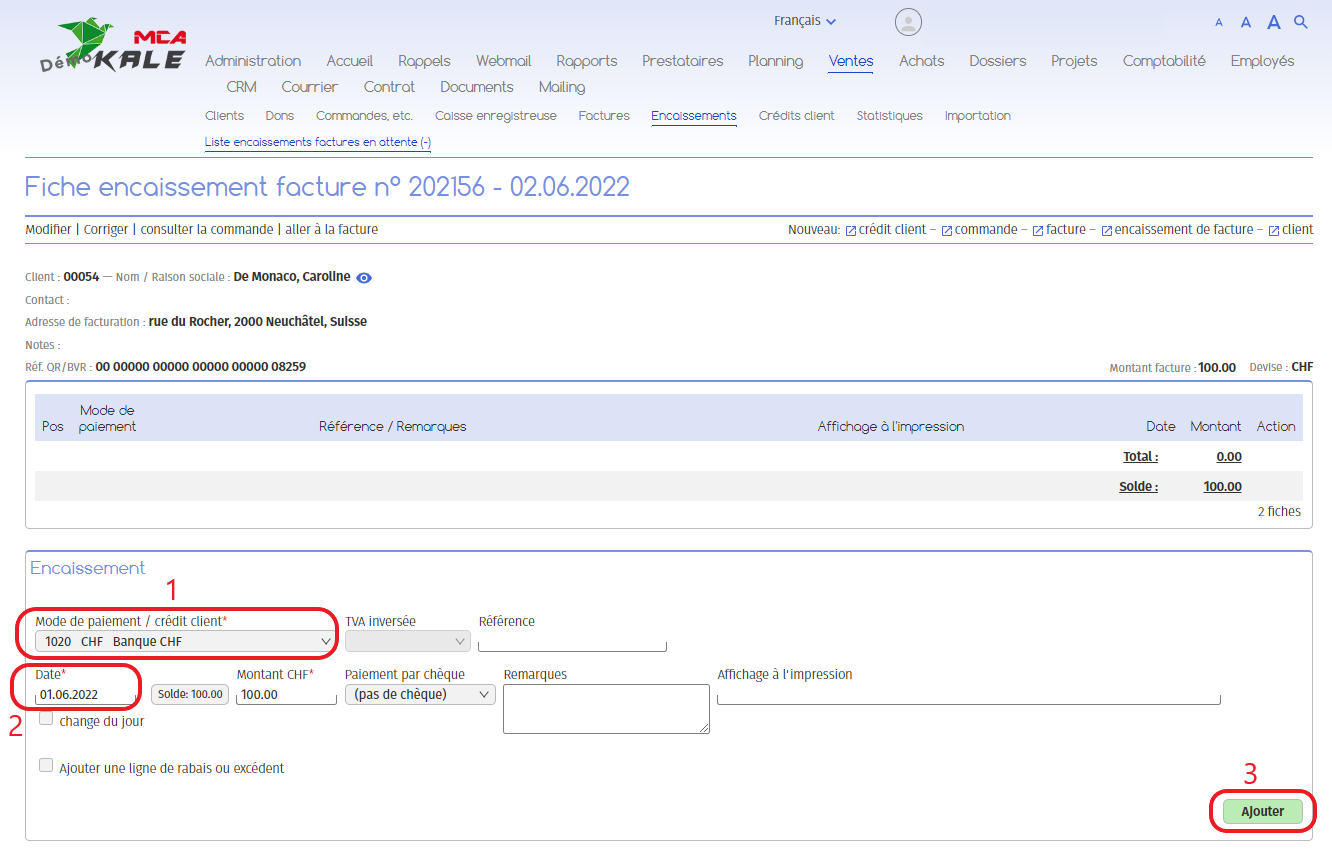This screenshot has width=1332, height=854.
Task: Open the Prestataires menu
Action: pos(683,61)
